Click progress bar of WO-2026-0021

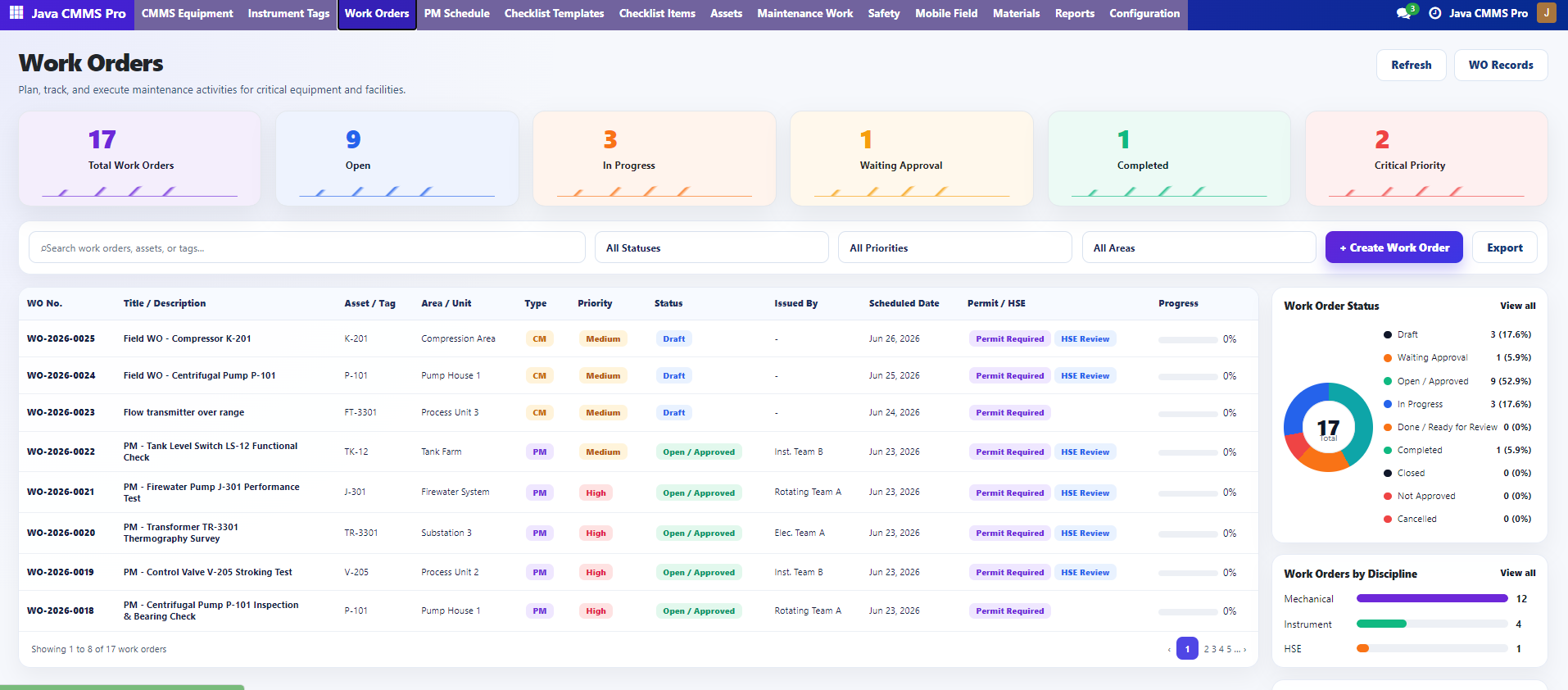pos(1188,493)
